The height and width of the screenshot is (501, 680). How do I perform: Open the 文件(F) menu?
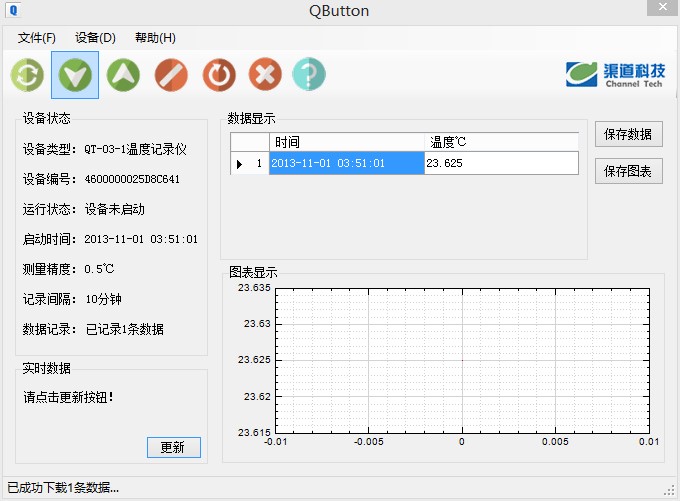pos(37,38)
